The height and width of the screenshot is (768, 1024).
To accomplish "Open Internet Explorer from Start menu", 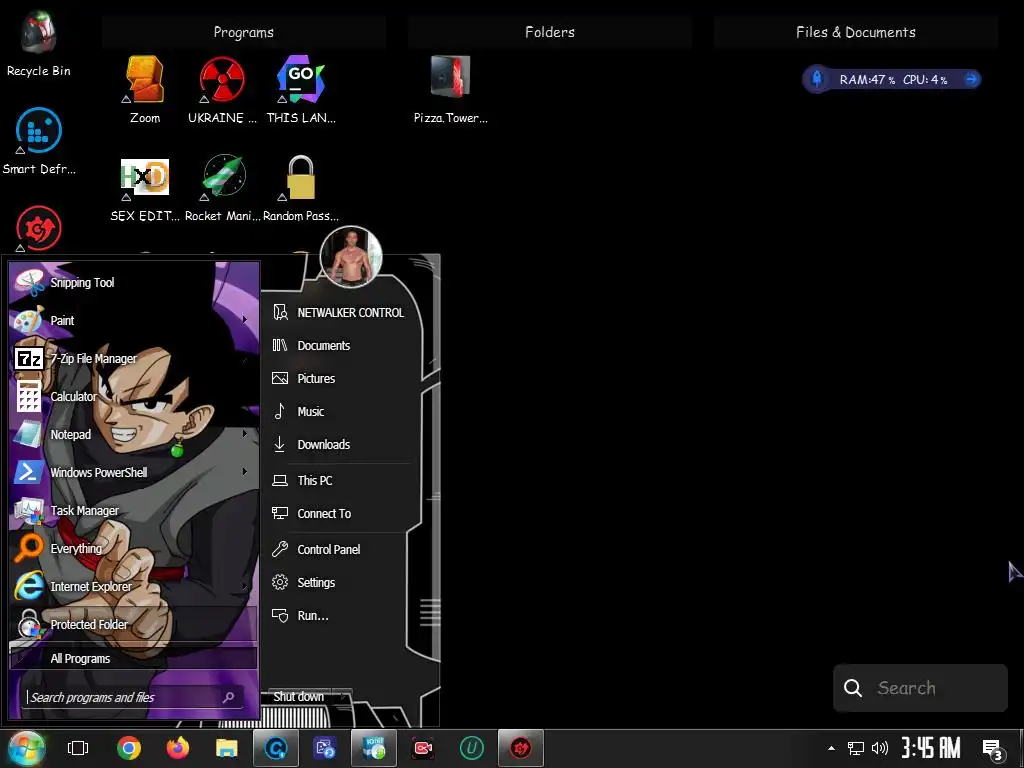I will pyautogui.click(x=134, y=586).
